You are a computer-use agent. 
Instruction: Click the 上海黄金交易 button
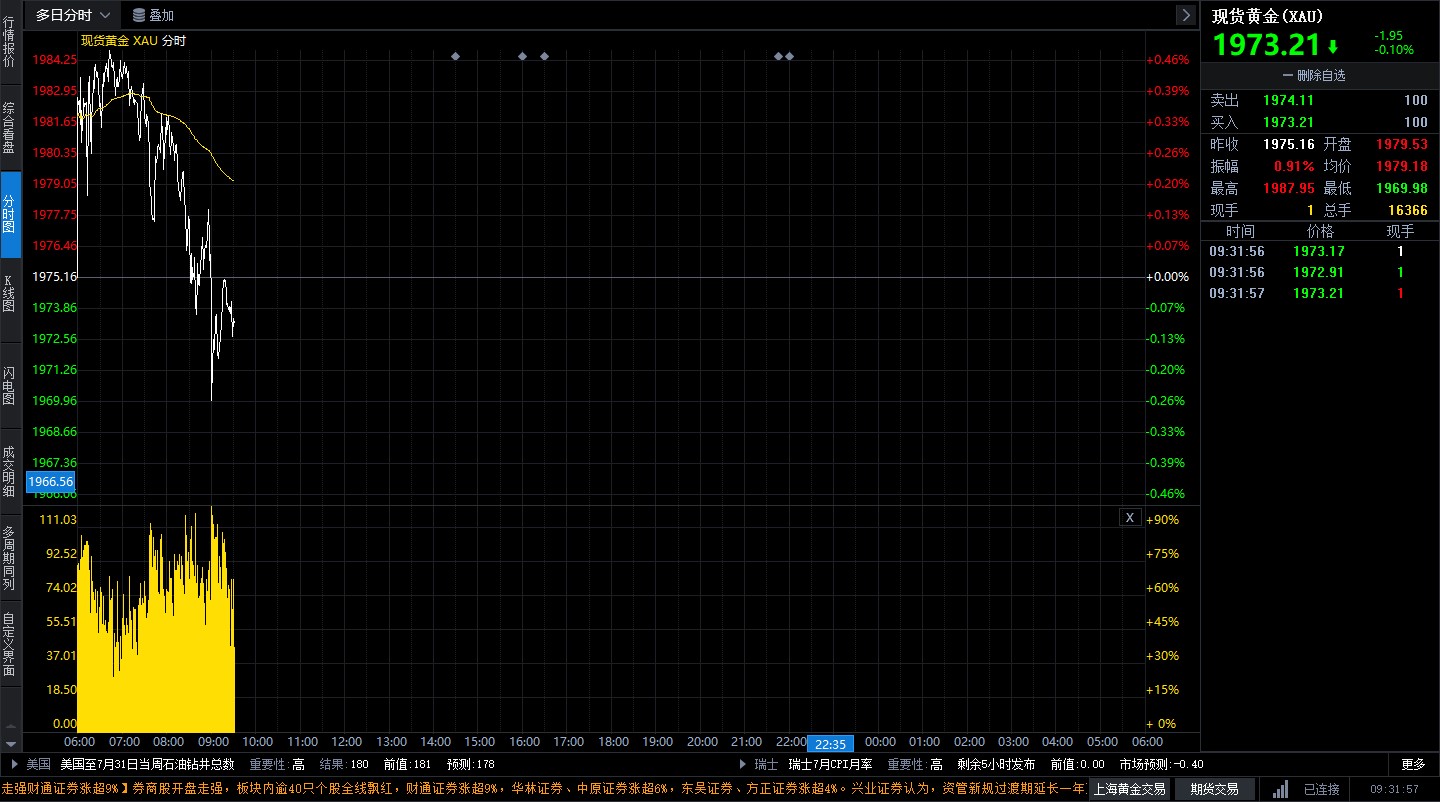tap(1129, 789)
